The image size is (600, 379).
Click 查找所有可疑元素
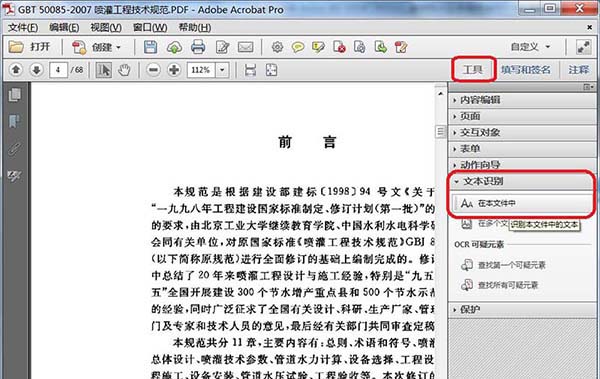[x=500, y=285]
